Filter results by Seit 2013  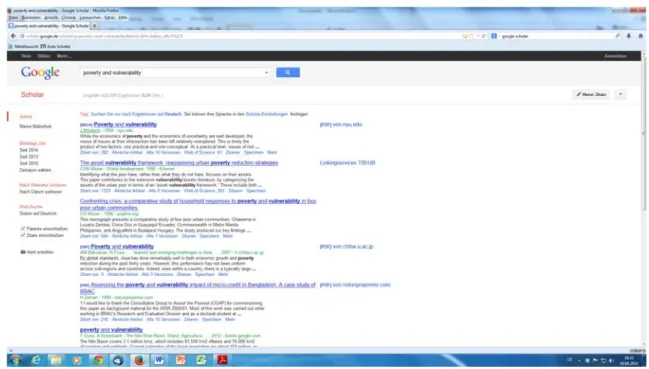click(29, 157)
